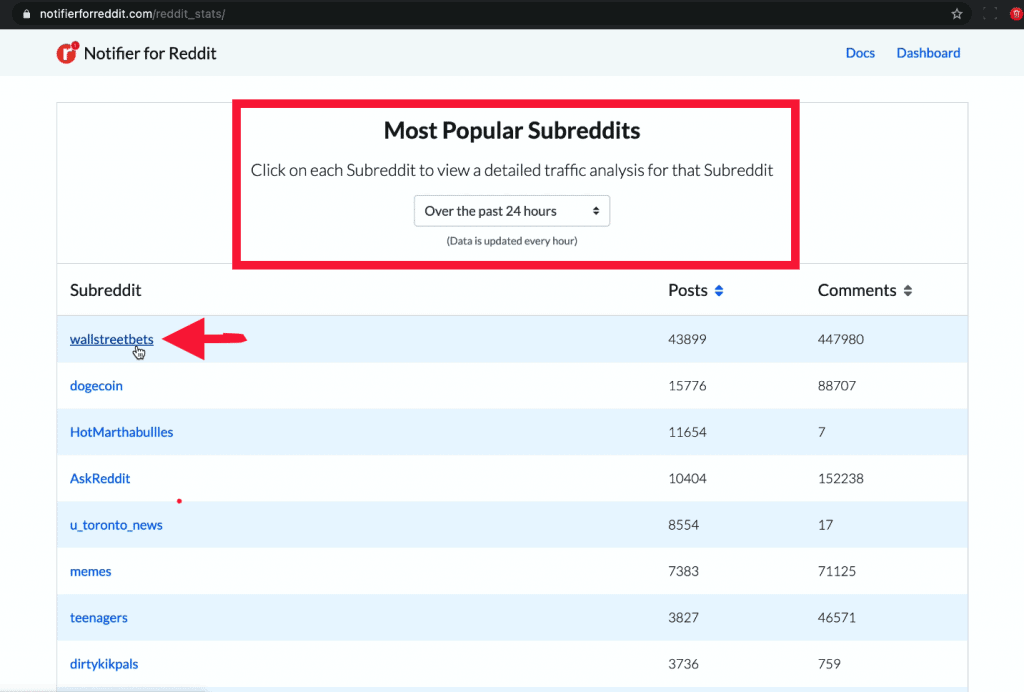Select comments count 46571
Image resolution: width=1024 pixels, height=692 pixels.
(837, 618)
